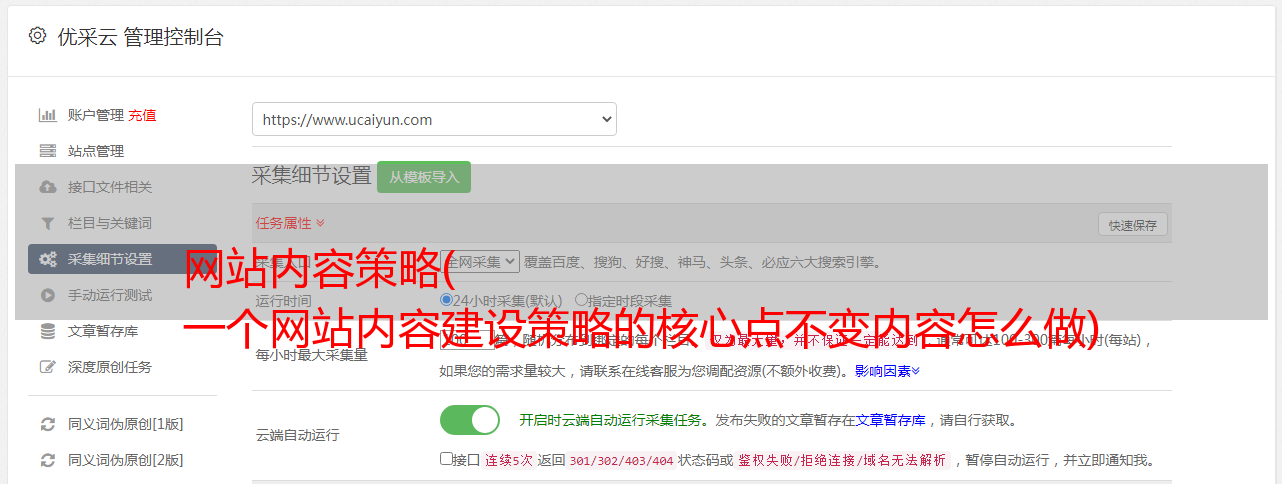
Task: Click the play icon for 手动运行测试
Action: pyautogui.click(x=47, y=295)
